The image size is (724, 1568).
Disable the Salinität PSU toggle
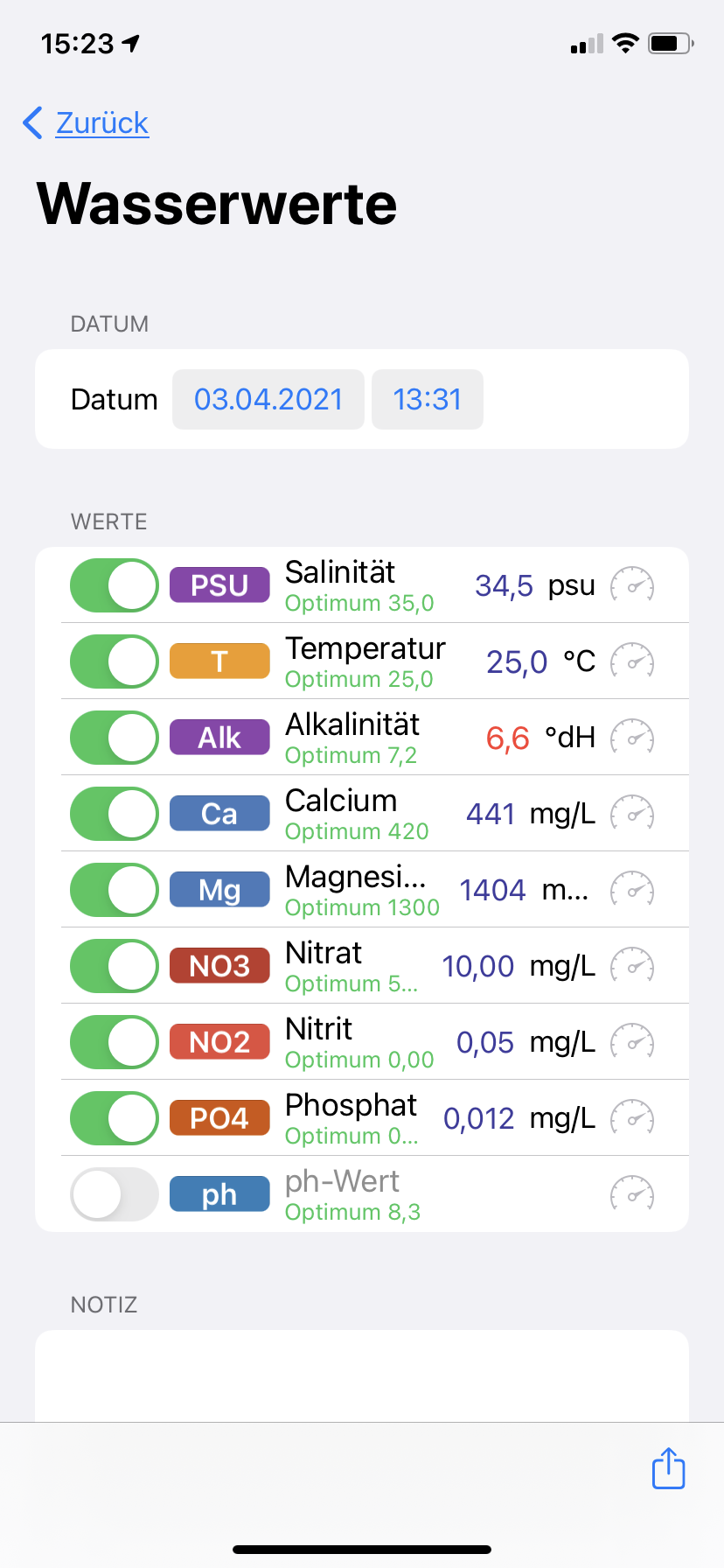point(115,585)
